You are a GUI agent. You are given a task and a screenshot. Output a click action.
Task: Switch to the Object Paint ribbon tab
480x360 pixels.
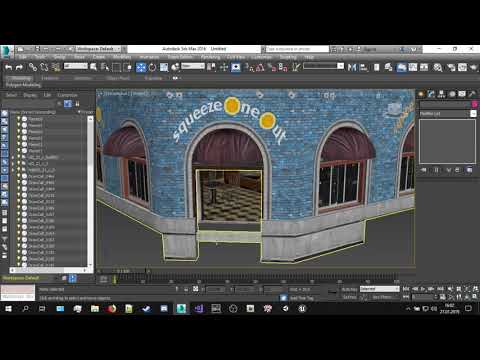tap(118, 78)
